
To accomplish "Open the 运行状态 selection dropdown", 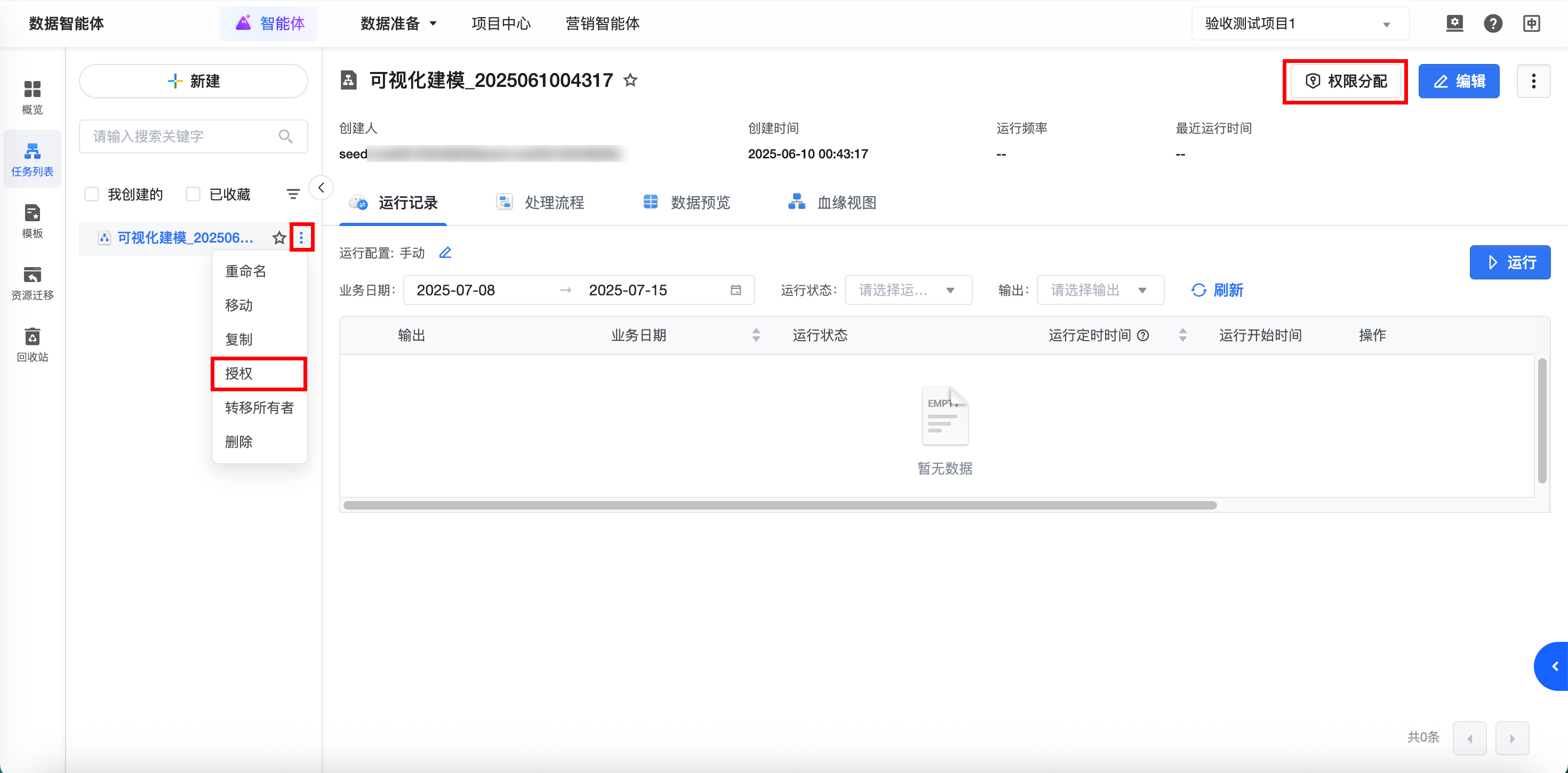I will [x=908, y=291].
